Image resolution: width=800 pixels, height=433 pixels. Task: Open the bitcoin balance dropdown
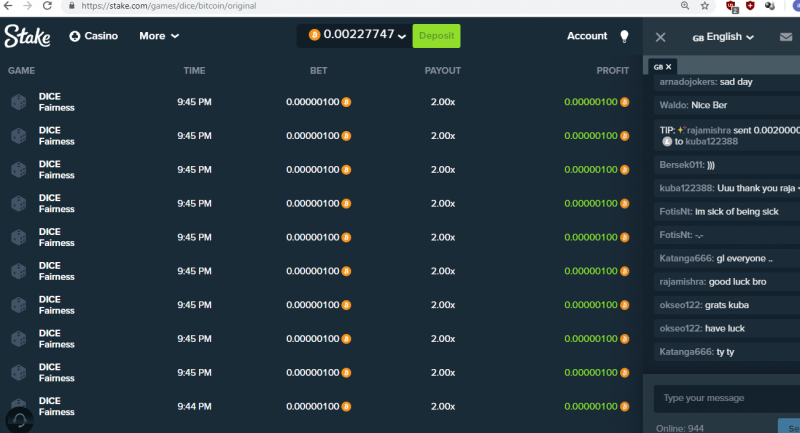[355, 35]
